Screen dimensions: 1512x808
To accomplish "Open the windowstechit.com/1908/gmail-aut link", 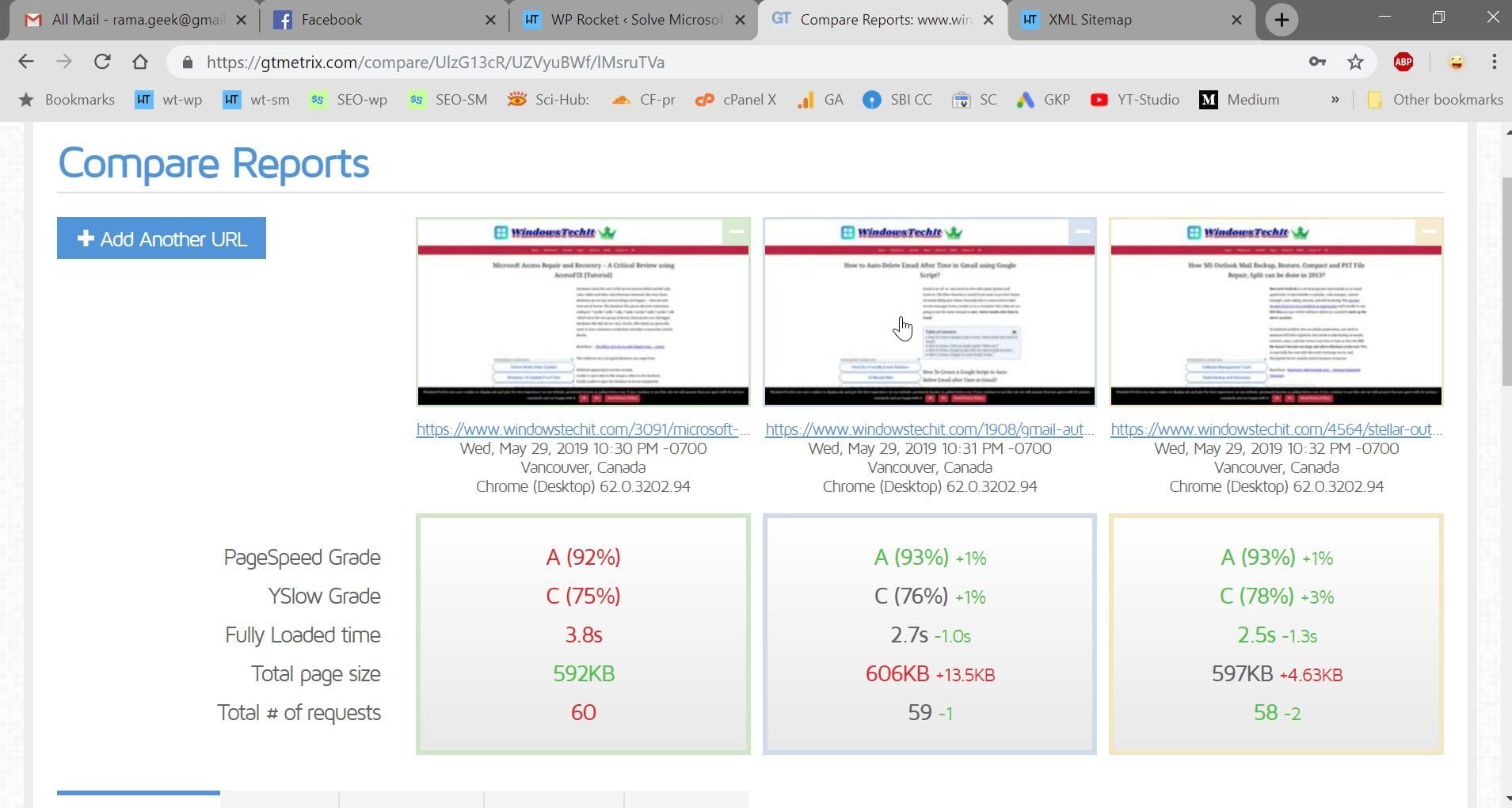I will (x=929, y=429).
